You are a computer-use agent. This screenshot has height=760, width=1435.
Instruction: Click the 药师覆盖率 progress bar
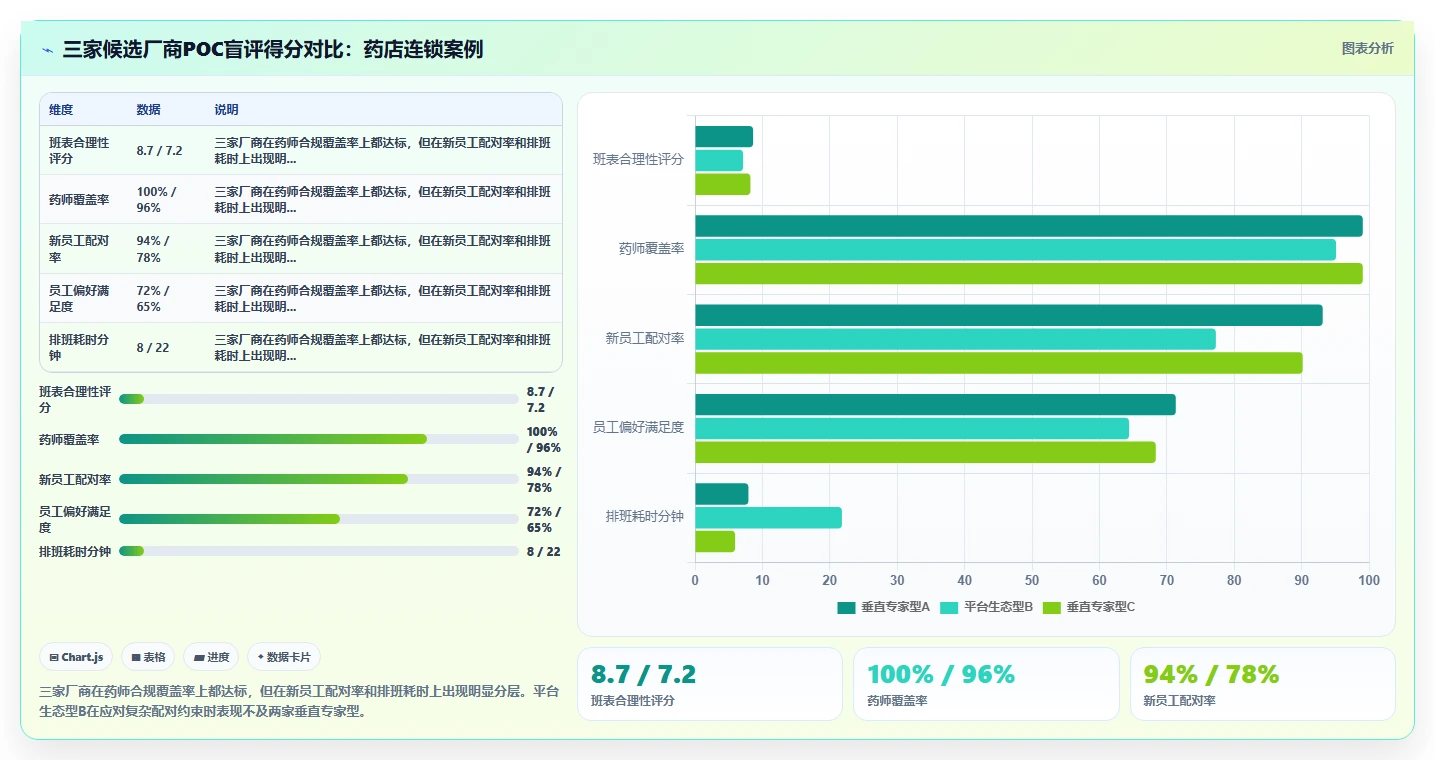[318, 439]
